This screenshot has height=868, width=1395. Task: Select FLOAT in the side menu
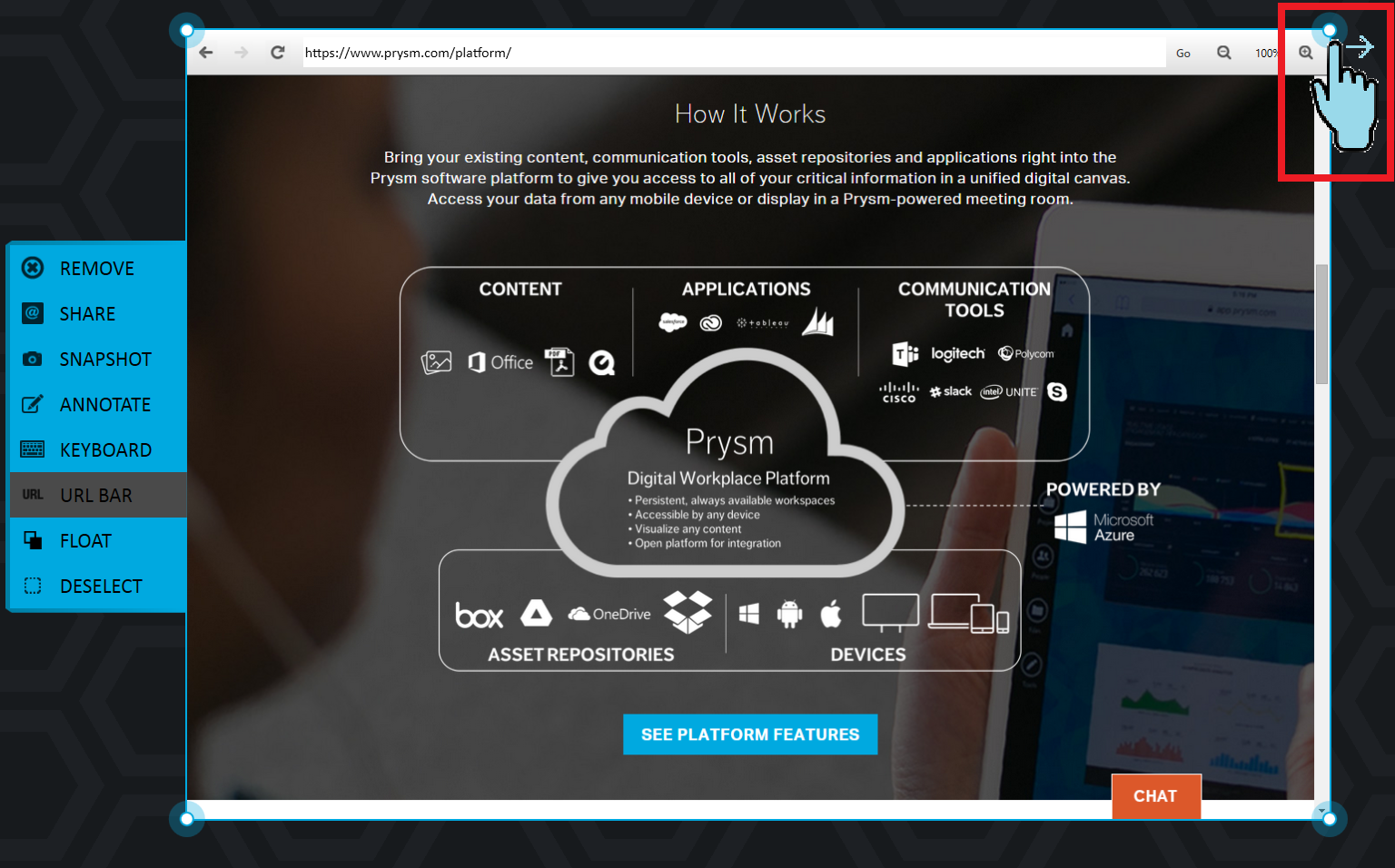(x=98, y=540)
